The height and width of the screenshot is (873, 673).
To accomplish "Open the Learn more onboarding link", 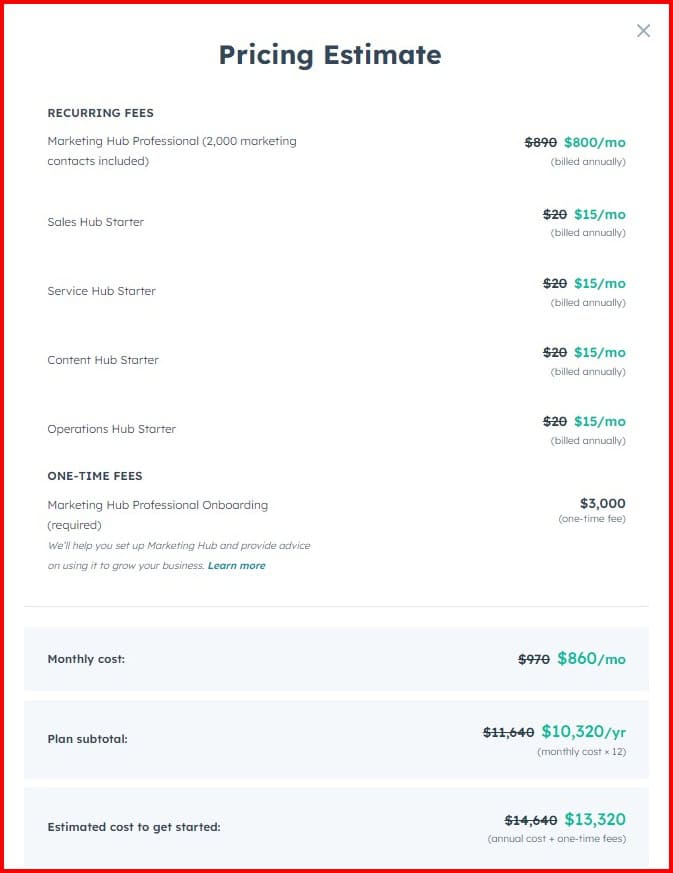I will pyautogui.click(x=237, y=566).
